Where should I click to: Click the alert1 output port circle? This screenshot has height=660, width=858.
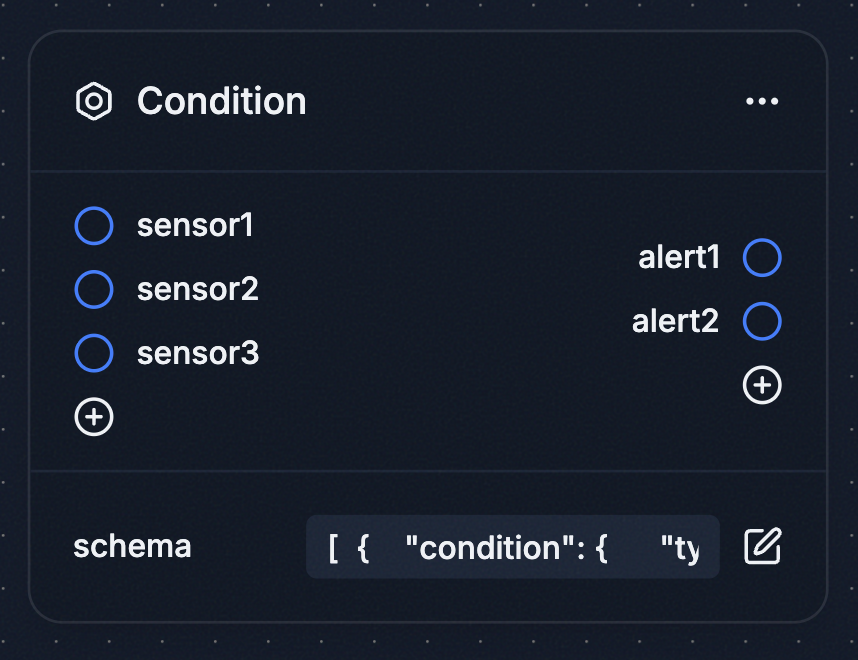tap(762, 258)
